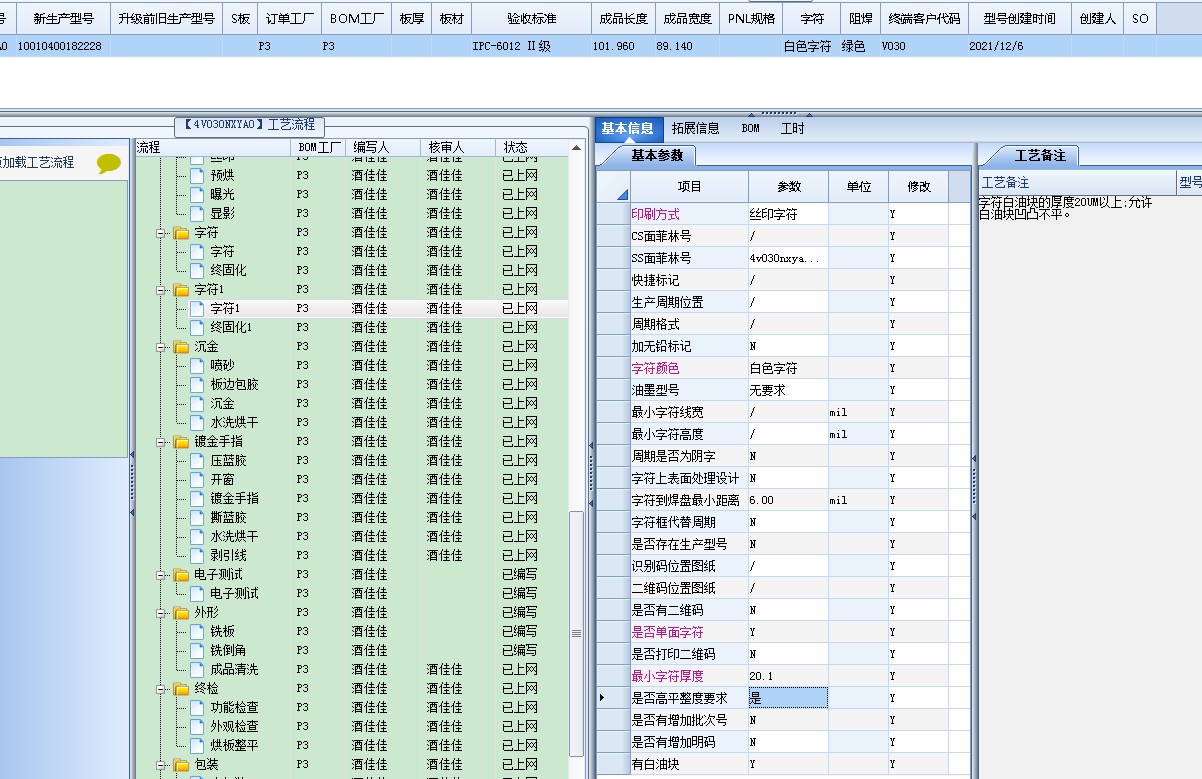Click the 验收标准 column header
The width and height of the screenshot is (1202, 779).
(x=531, y=18)
